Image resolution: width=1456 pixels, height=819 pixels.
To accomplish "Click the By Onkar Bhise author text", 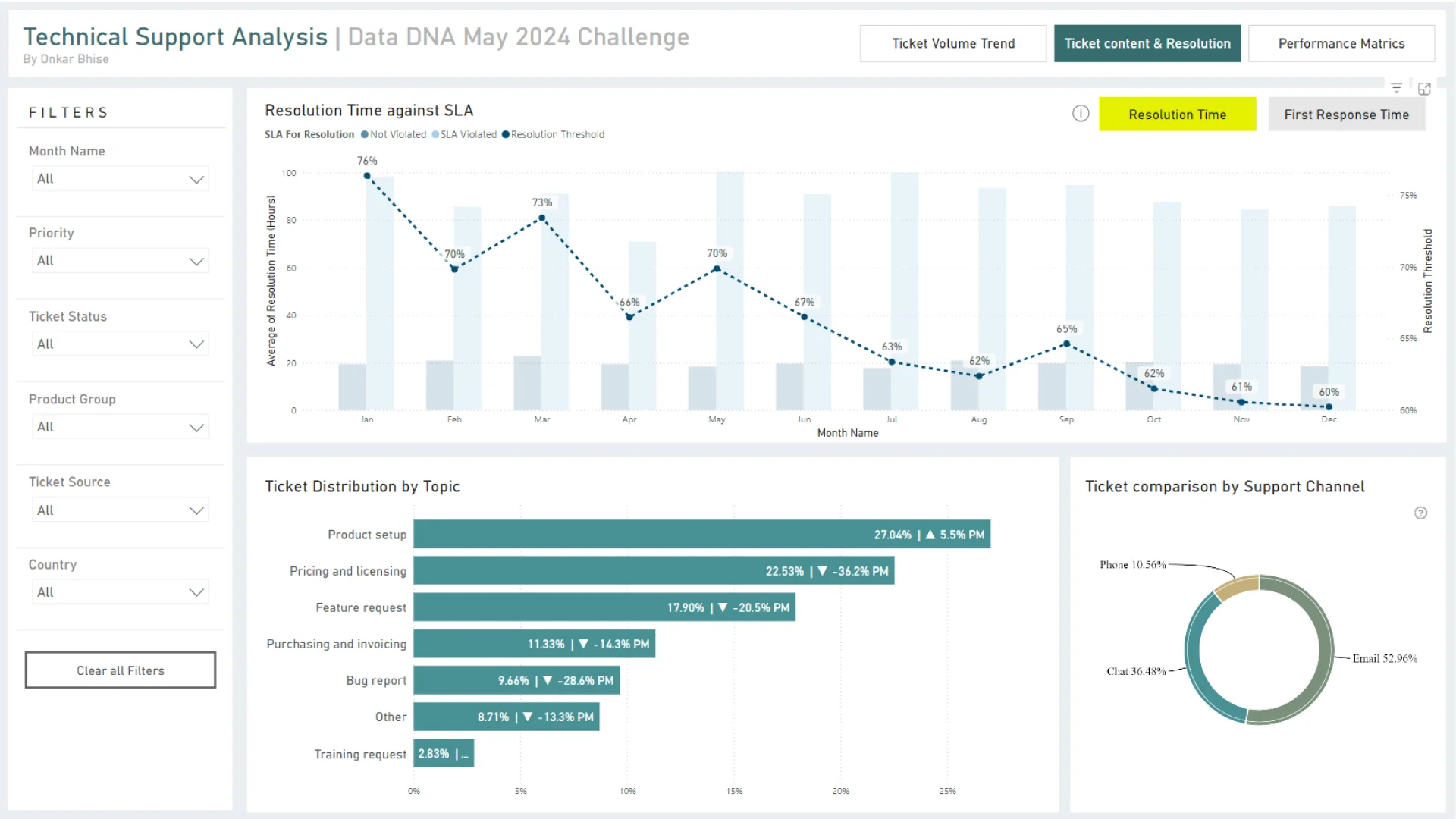I will [x=66, y=59].
